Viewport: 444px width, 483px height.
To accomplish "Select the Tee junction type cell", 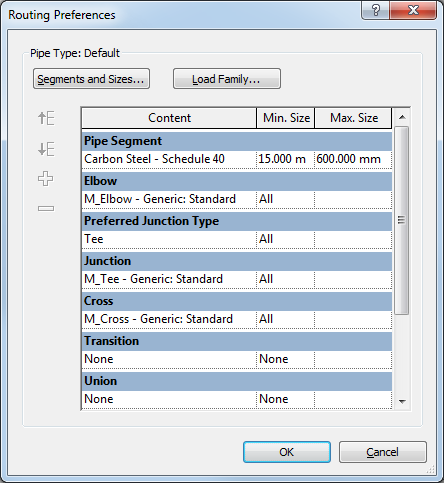I will point(169,239).
